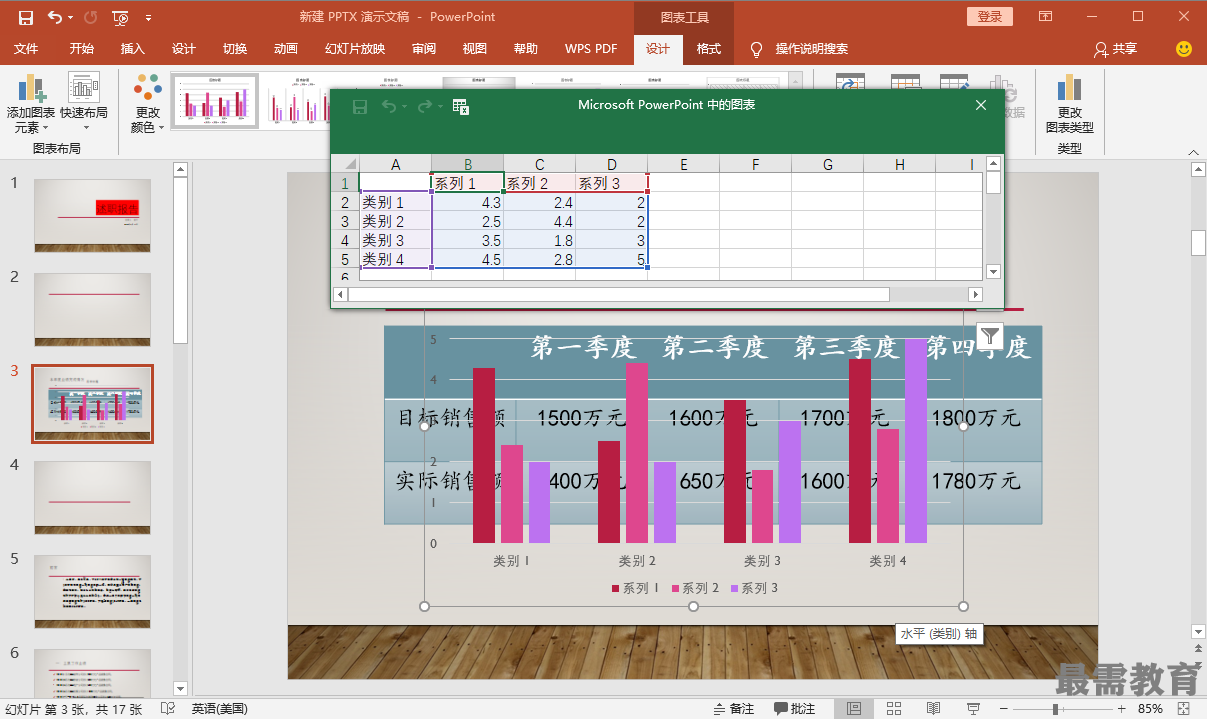Select slide 2 thumbnail in slide panel
This screenshot has height=719, width=1207.
click(92, 309)
